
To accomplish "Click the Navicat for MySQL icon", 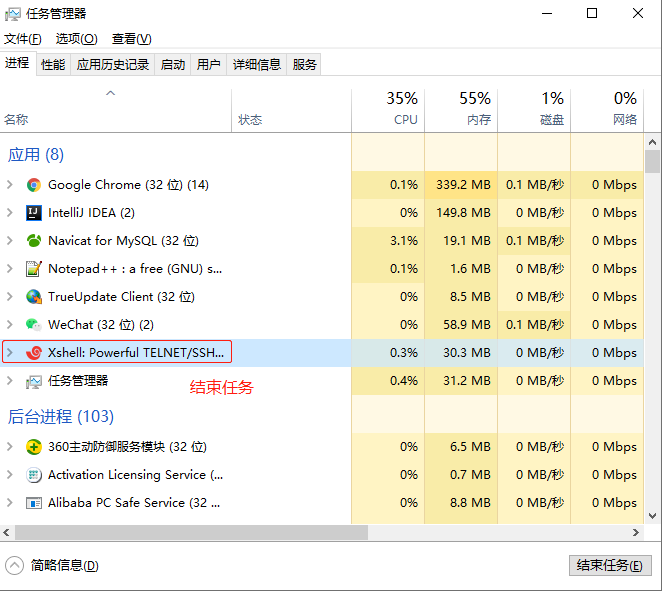I will pos(34,241).
